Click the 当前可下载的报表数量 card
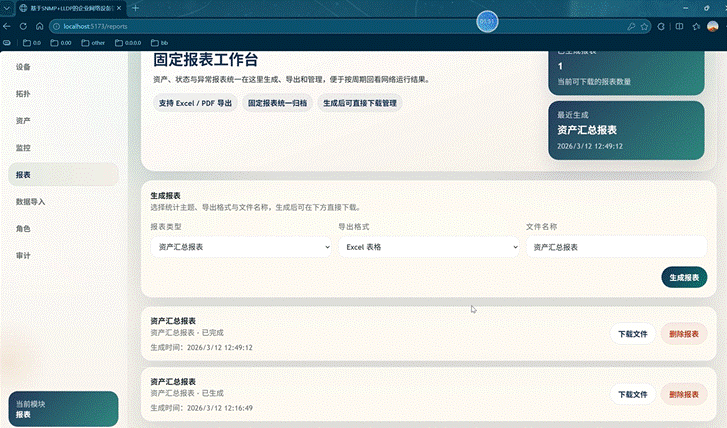 pyautogui.click(x=626, y=72)
